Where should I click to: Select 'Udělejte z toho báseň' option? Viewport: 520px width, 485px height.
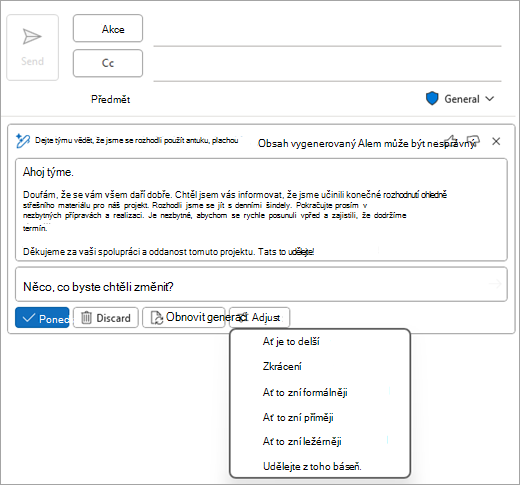(312, 466)
